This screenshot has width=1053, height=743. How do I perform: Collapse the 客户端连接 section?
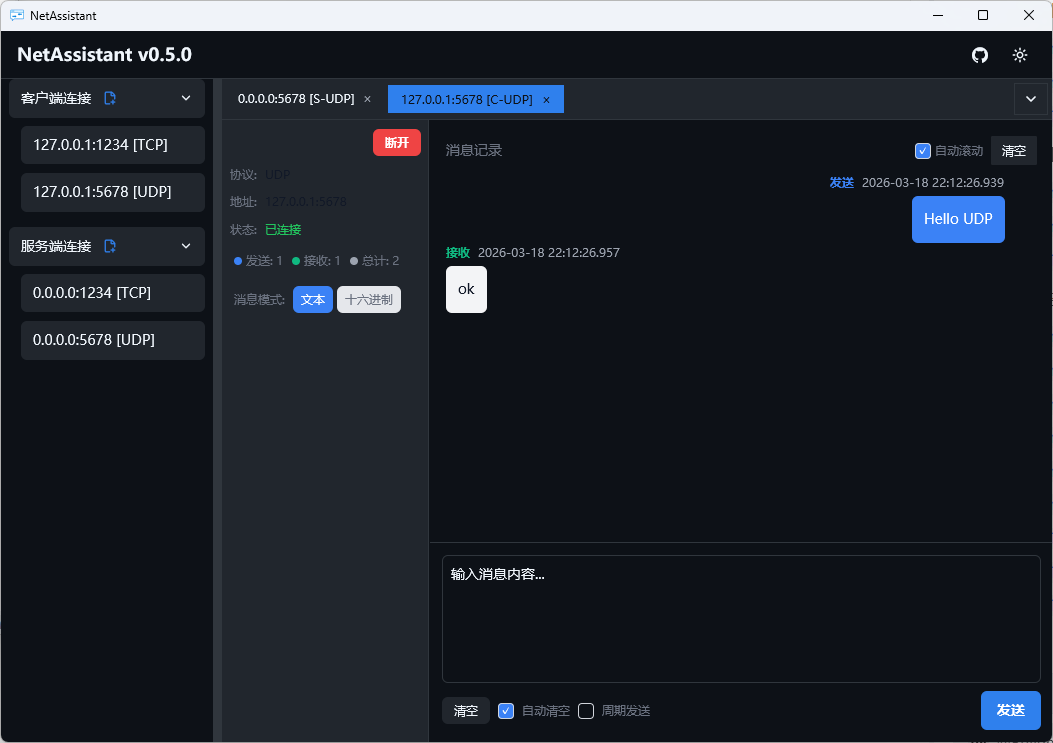(185, 98)
